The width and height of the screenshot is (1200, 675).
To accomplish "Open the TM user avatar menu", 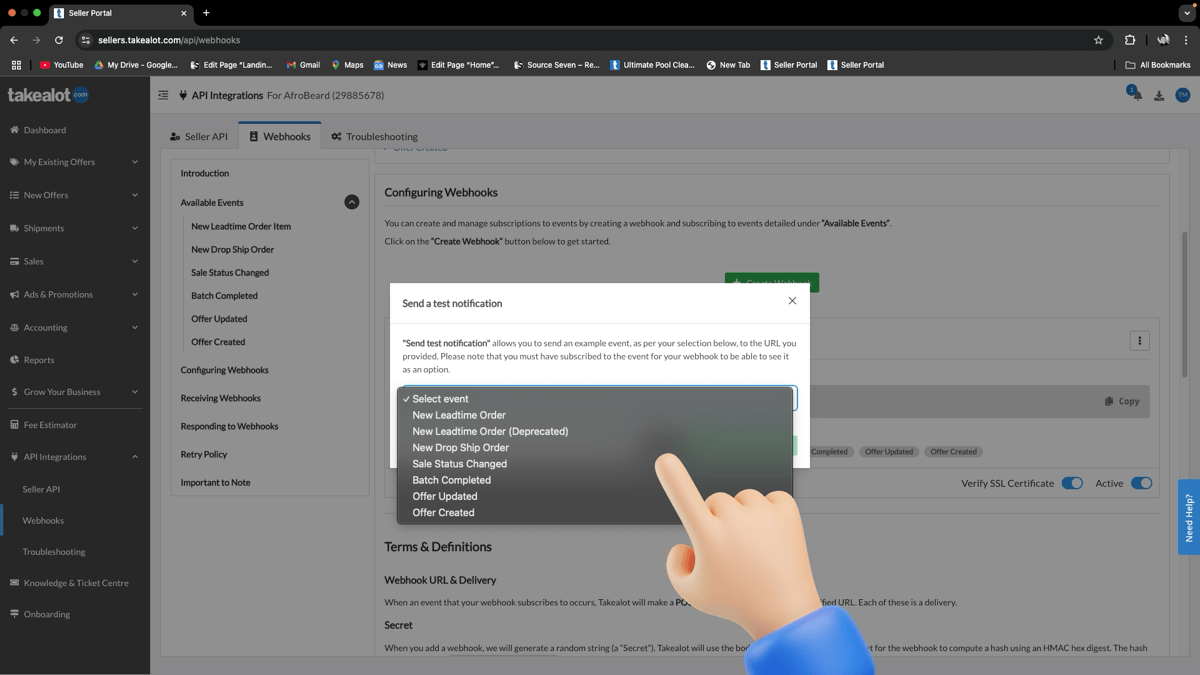I will tap(1182, 95).
